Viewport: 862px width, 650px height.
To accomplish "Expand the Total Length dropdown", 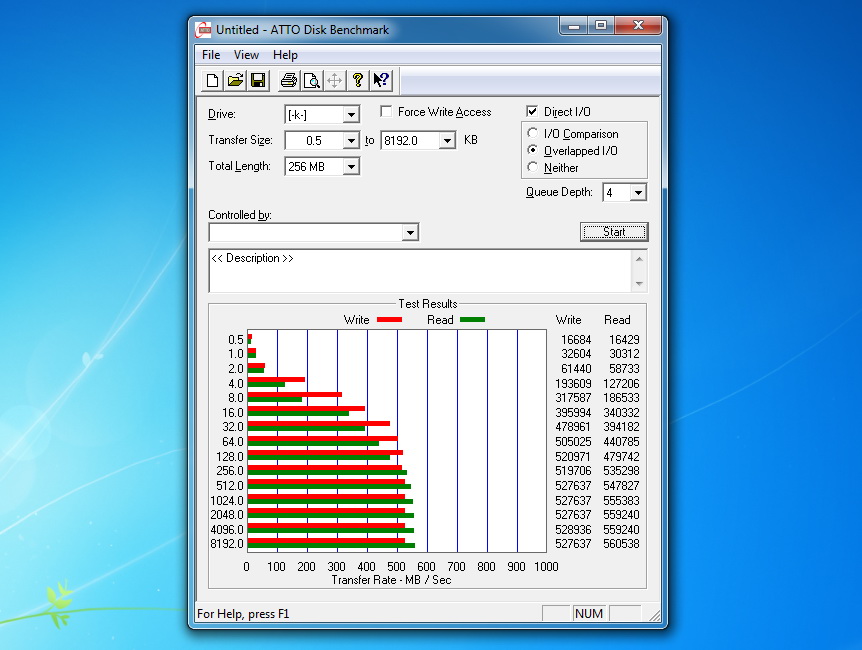I will (350, 167).
